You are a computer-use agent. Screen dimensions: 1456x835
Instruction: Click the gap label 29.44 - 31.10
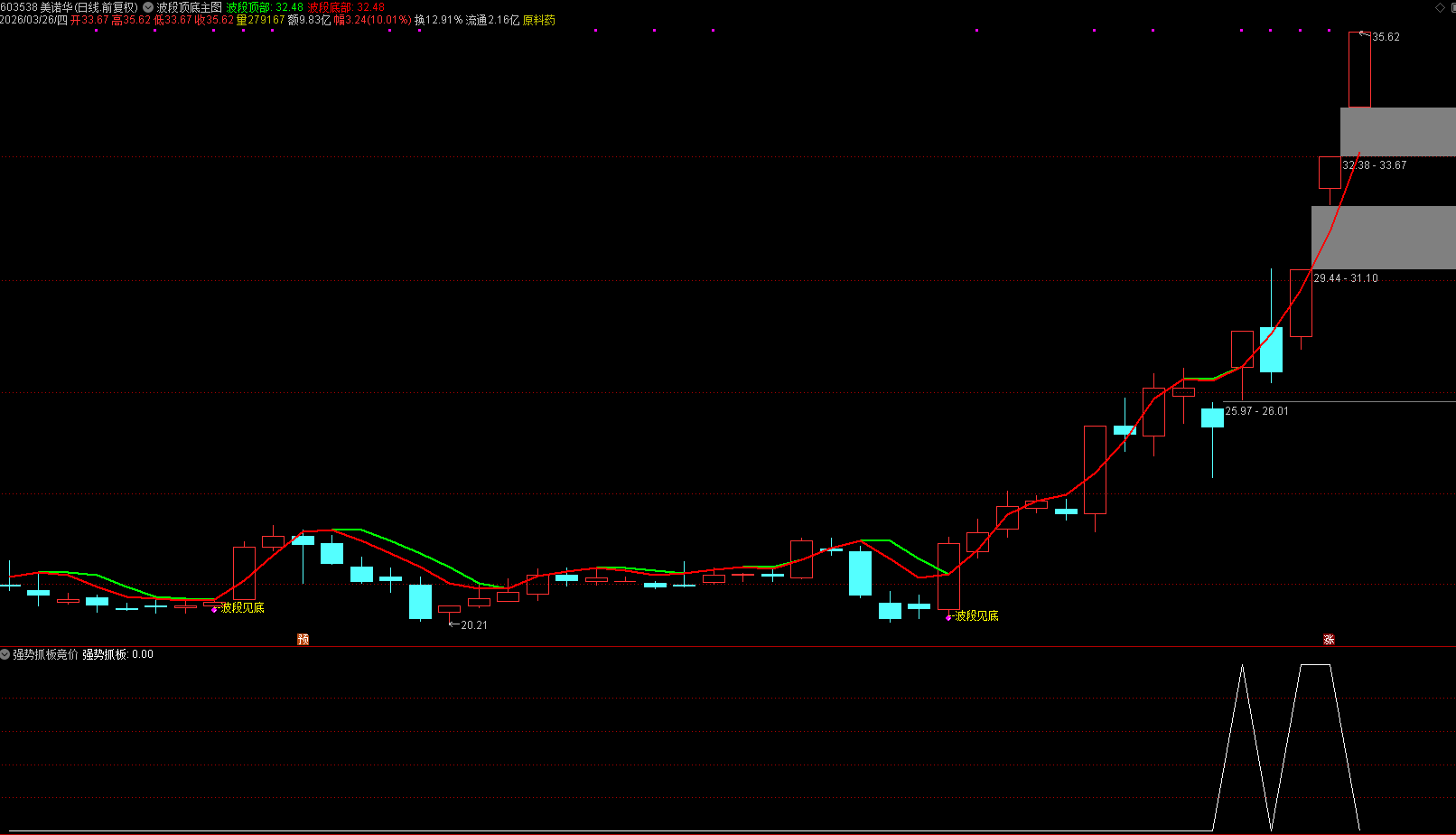coord(1346,278)
